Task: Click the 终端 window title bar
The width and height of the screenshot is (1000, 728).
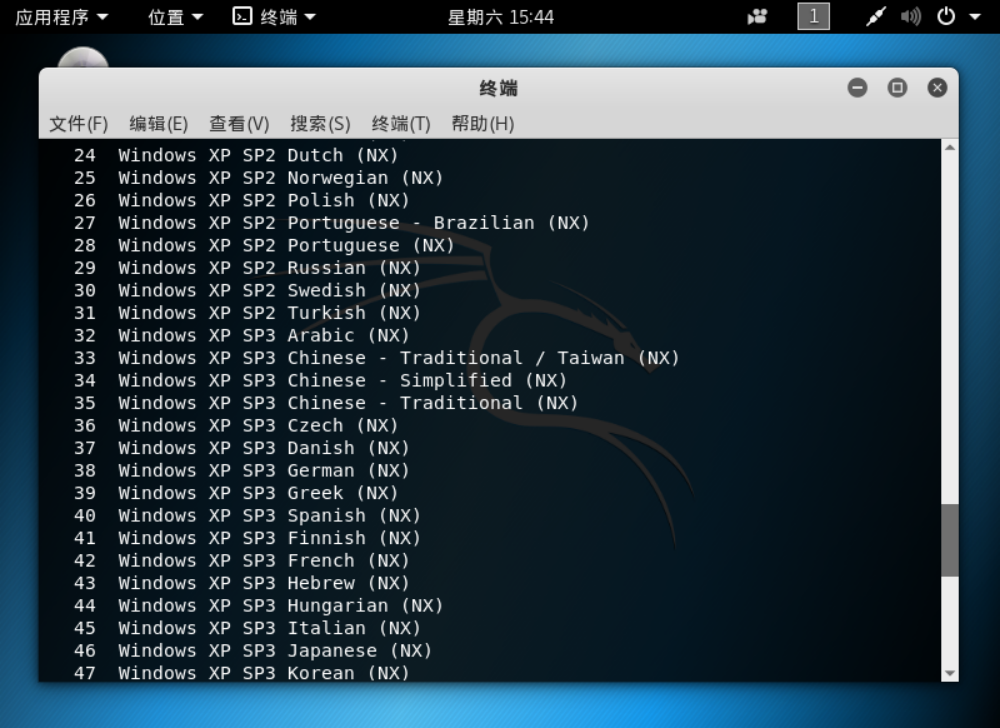Action: coord(498,88)
